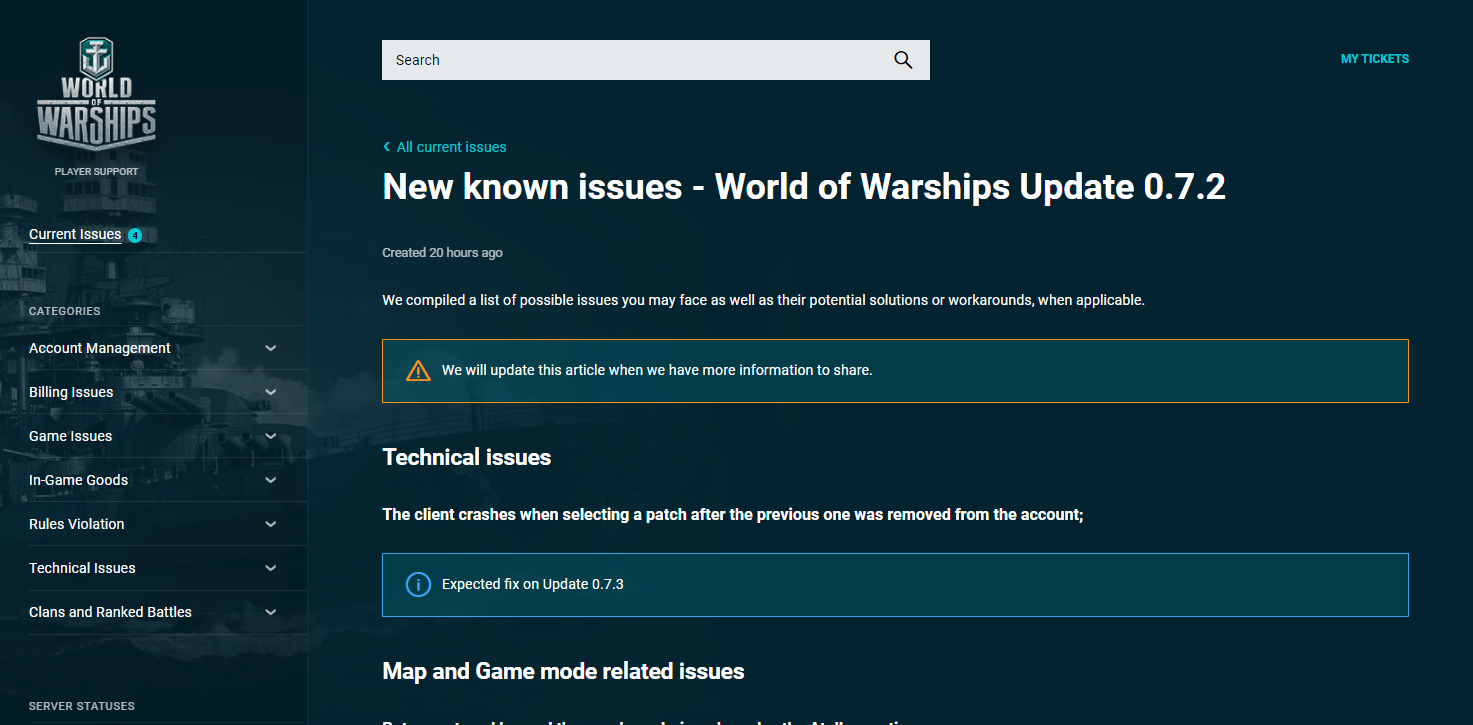This screenshot has height=725, width=1473.
Task: Click the orange warning triangle icon
Action: point(418,371)
